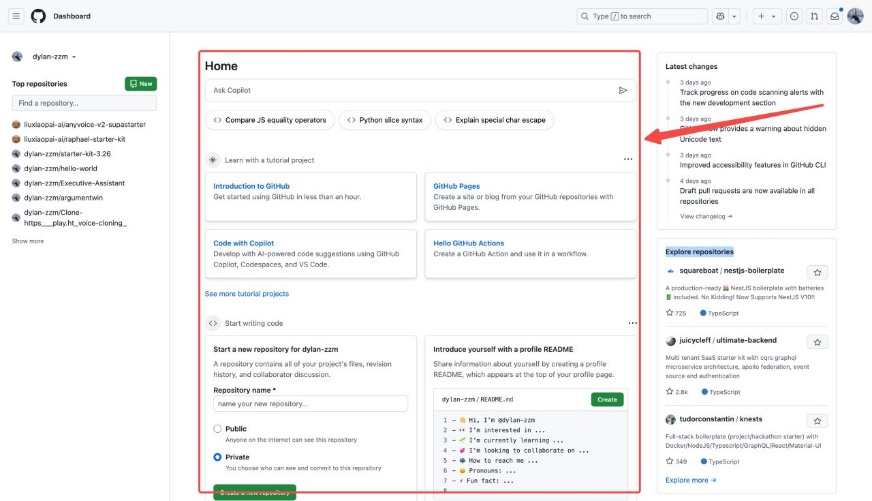Click the GitHub Octocat logo
The image size is (872, 501).
point(39,16)
